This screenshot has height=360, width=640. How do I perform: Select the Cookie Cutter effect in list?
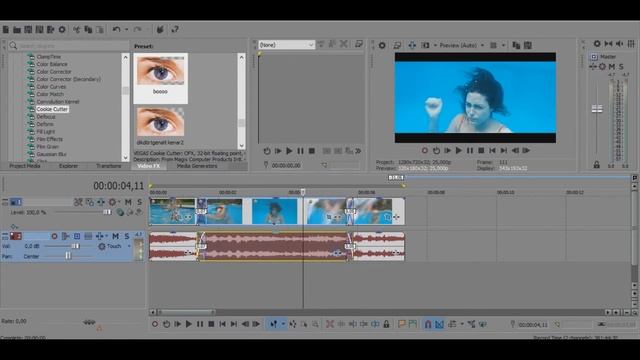[x=52, y=109]
